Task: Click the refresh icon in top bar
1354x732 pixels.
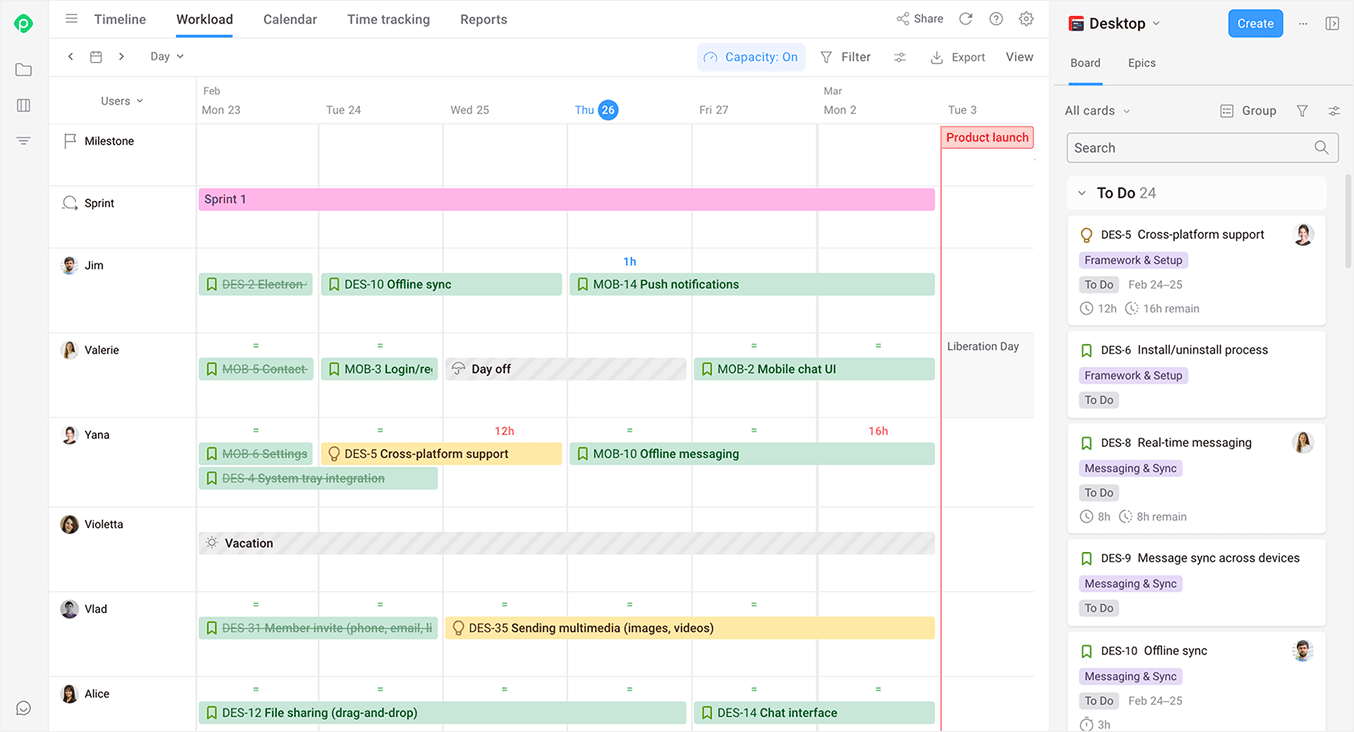Action: 965,19
